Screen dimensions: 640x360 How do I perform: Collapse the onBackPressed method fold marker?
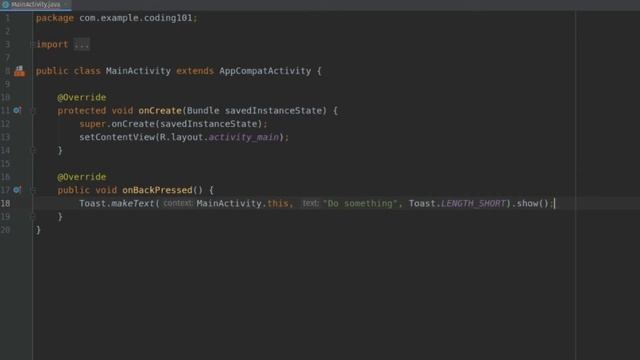33,190
